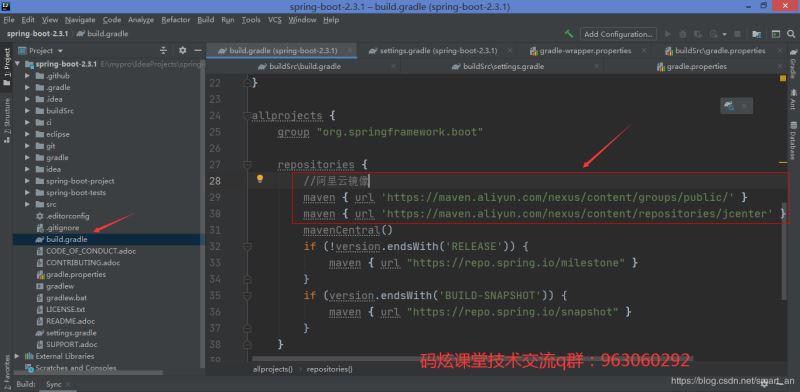
Task: Close the gradle-wrapper.properties tab
Action: (644, 51)
